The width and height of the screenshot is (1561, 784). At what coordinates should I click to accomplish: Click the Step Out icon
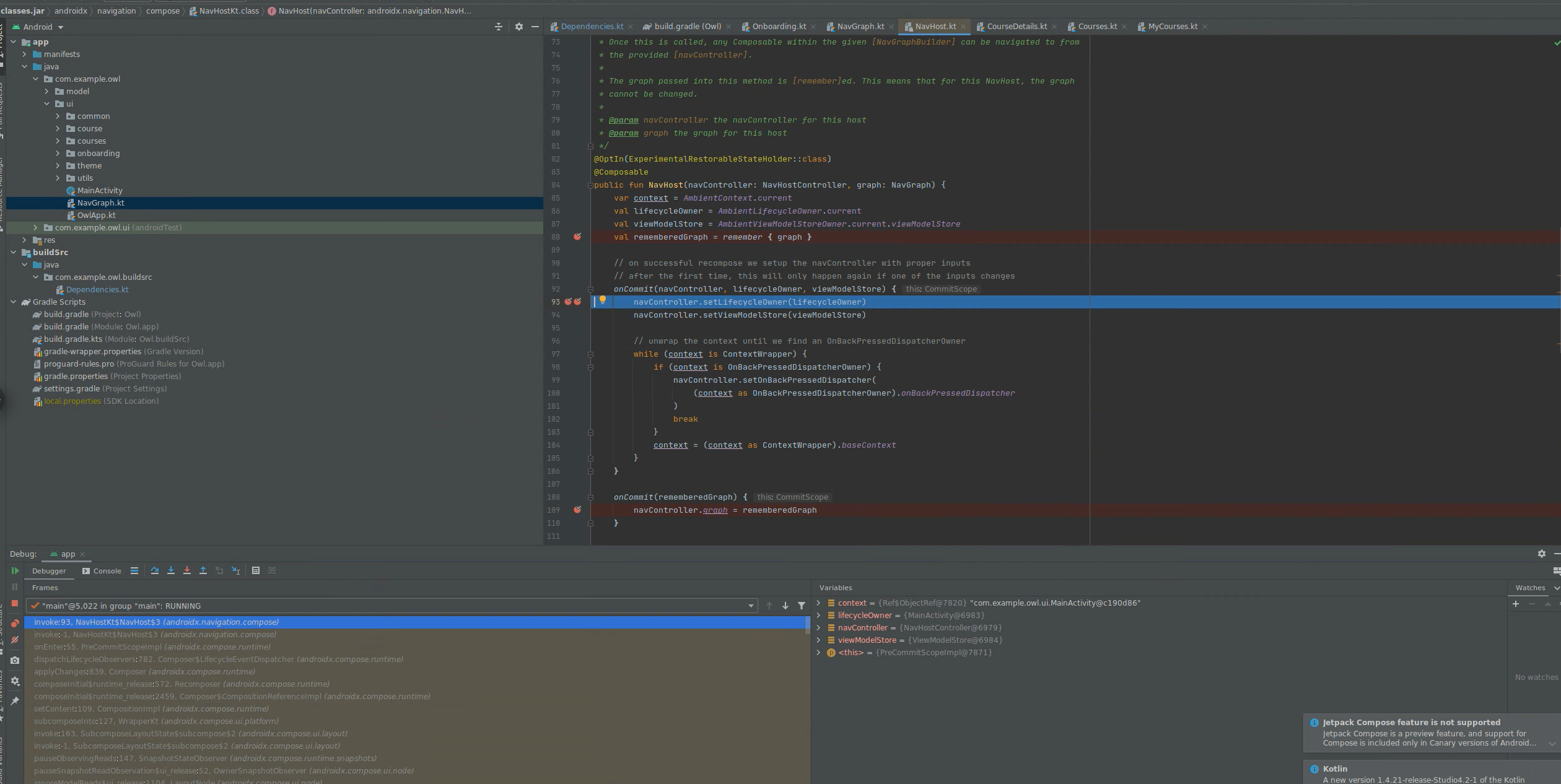(x=203, y=571)
